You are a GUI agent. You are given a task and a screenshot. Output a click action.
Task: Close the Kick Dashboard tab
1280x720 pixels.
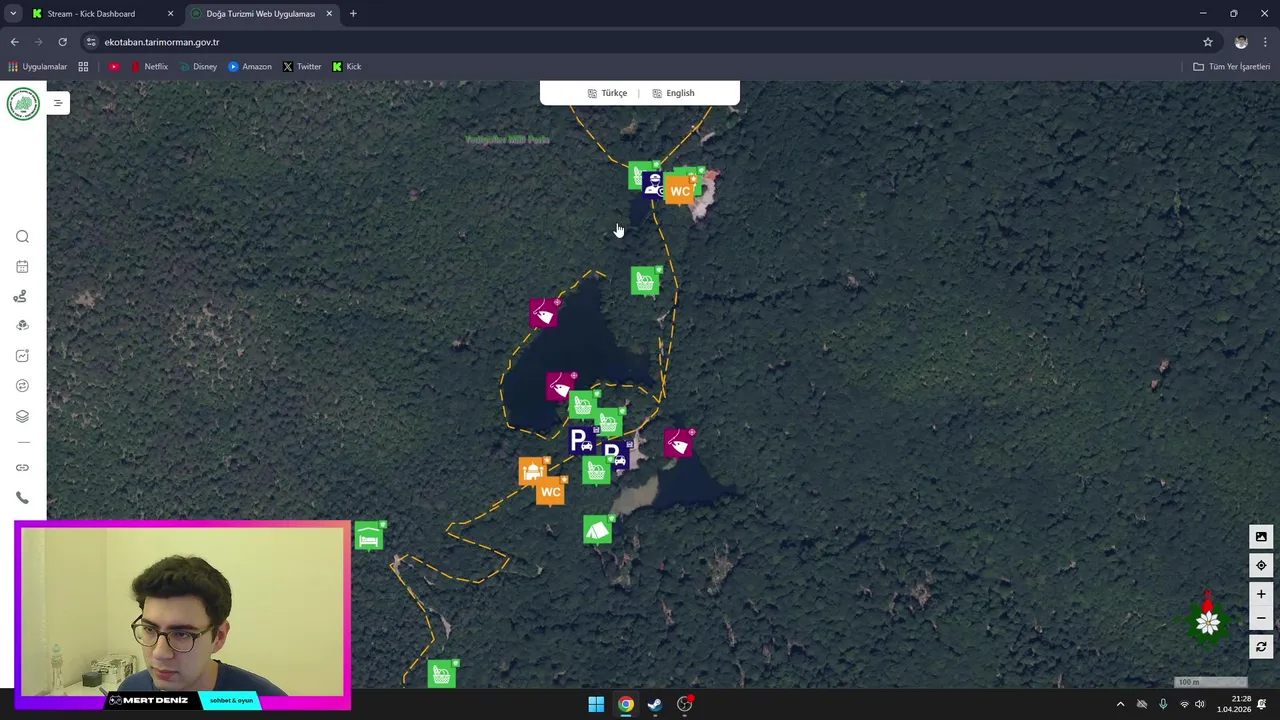(x=170, y=14)
